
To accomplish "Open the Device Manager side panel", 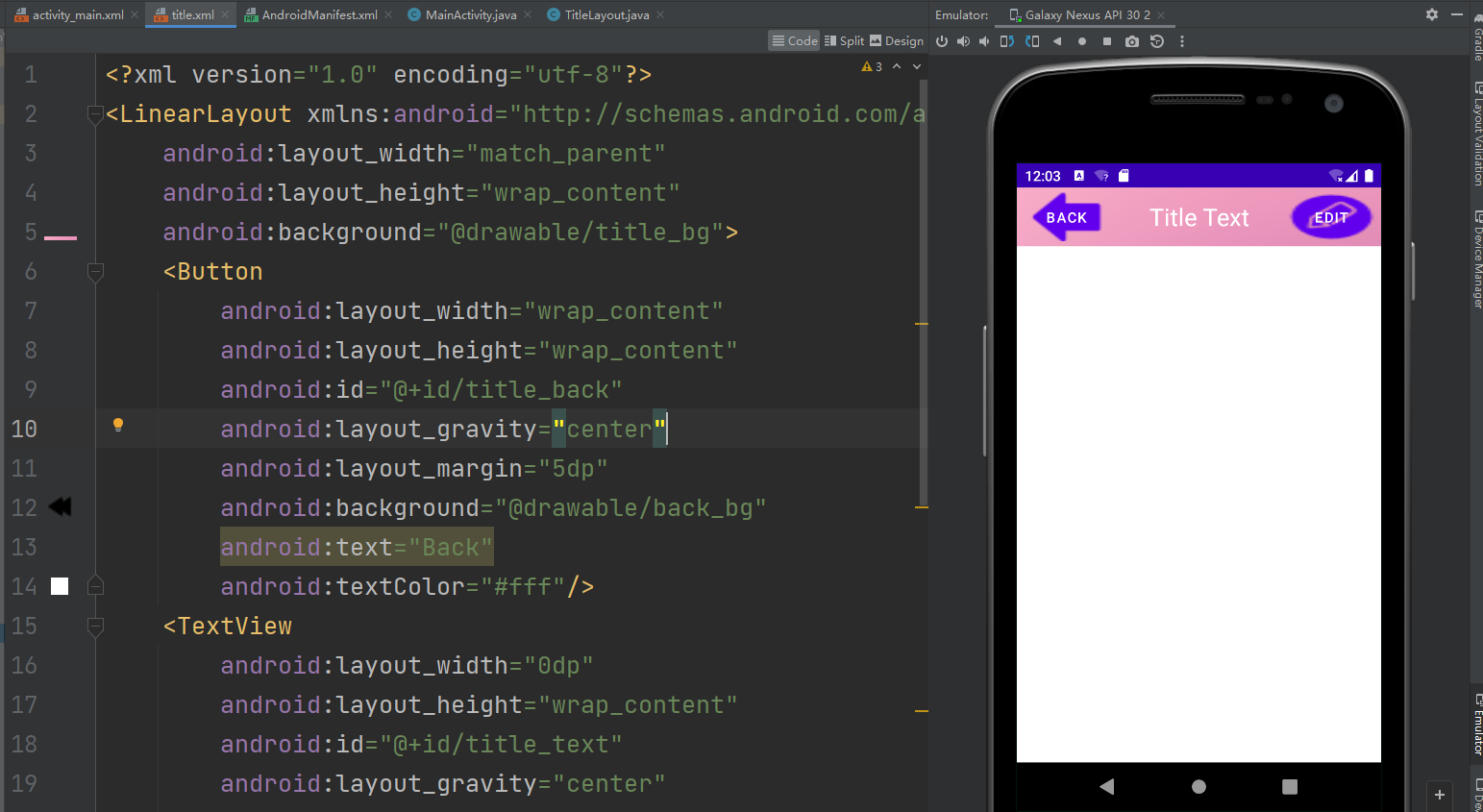I will (x=1477, y=258).
